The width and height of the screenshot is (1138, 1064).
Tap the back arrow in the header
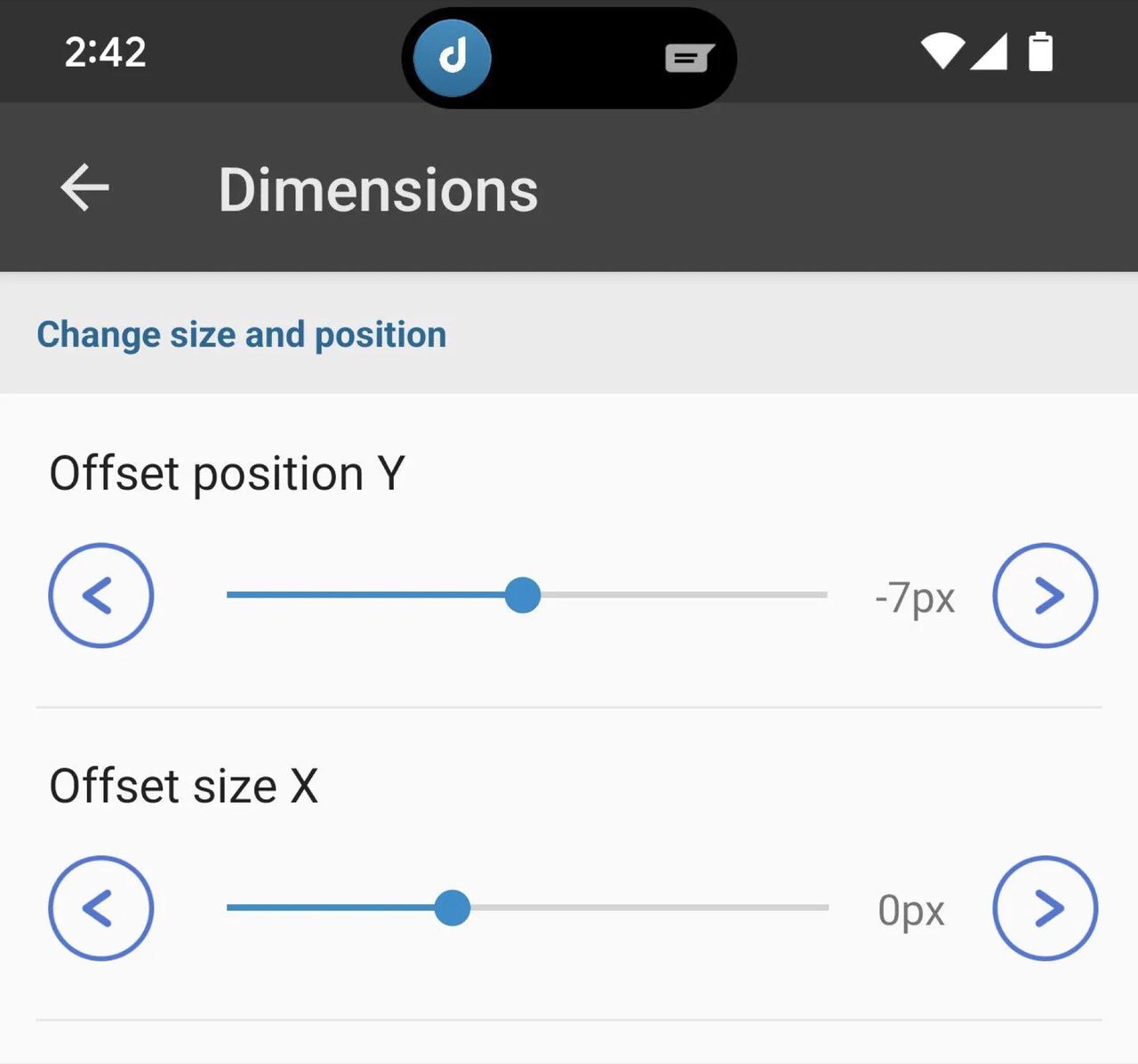coord(84,188)
